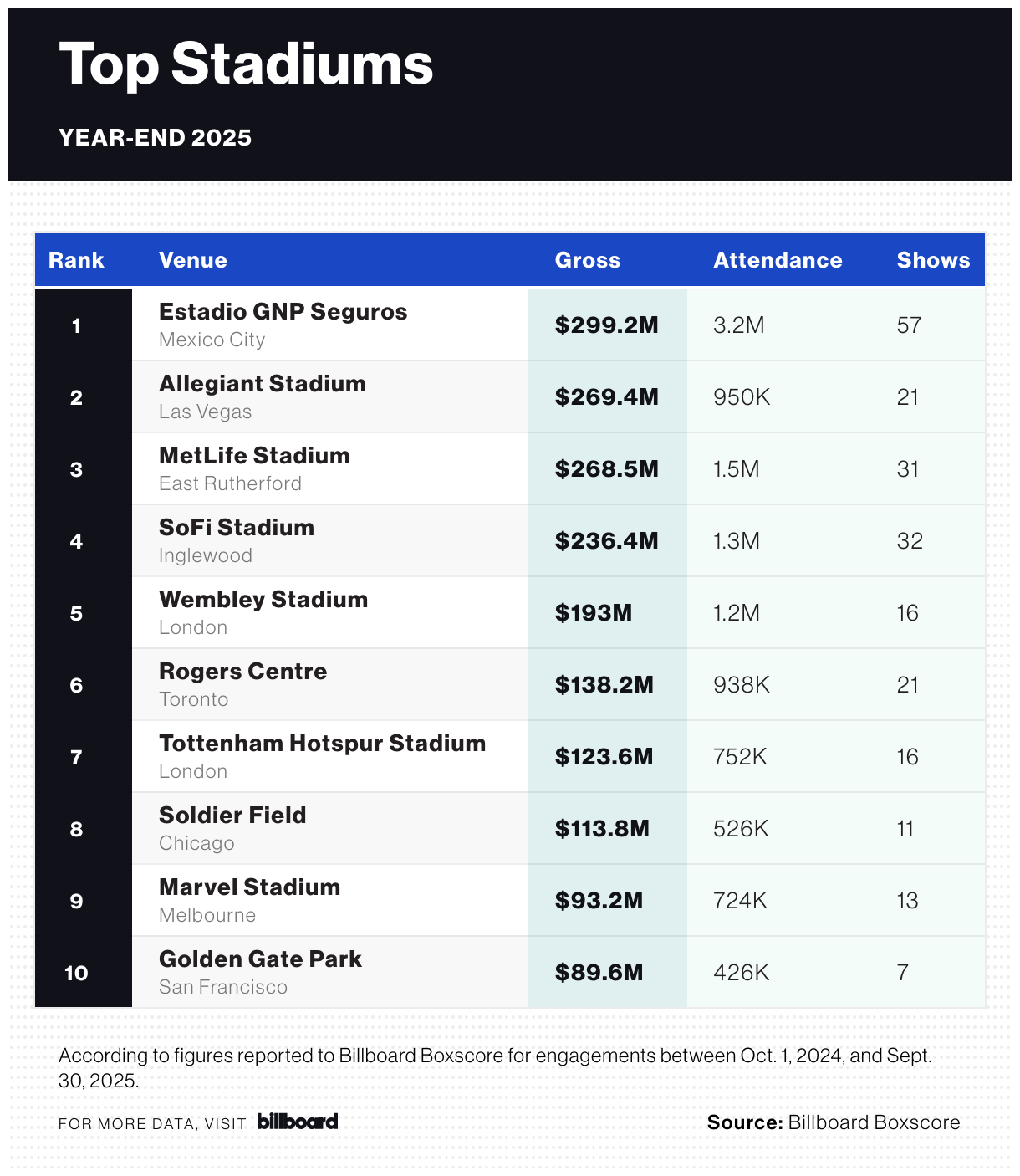Click the $89.6M gross value
The image size is (1020, 1176).
pyautogui.click(x=599, y=973)
